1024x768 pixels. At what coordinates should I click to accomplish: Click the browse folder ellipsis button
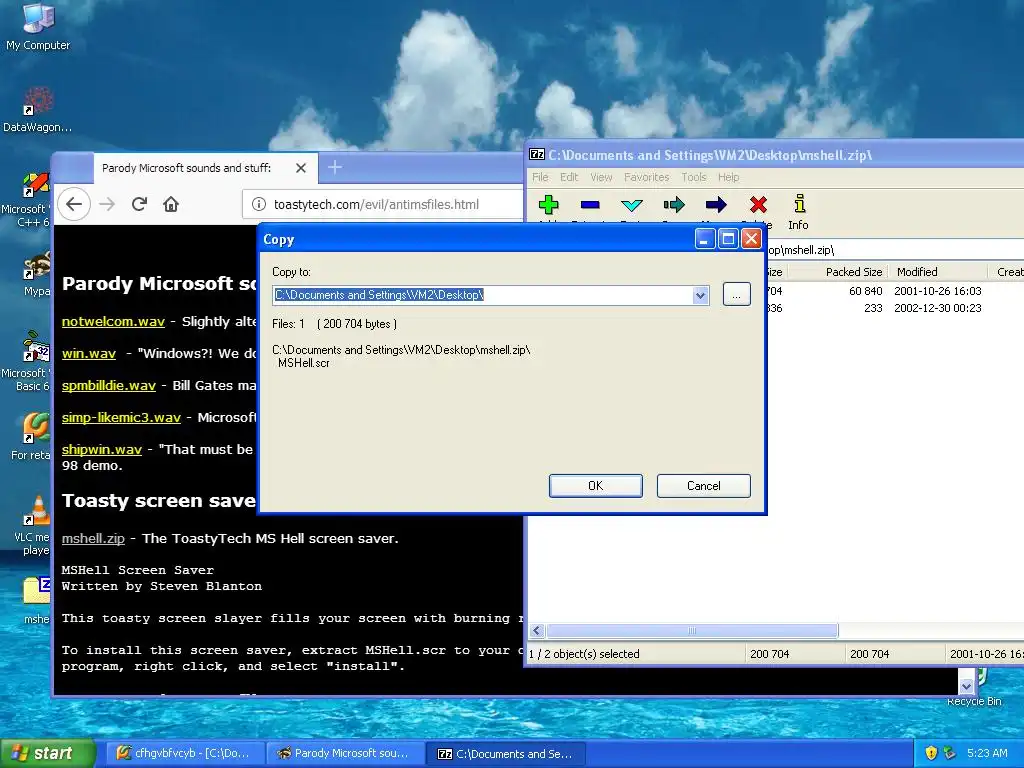tap(736, 295)
